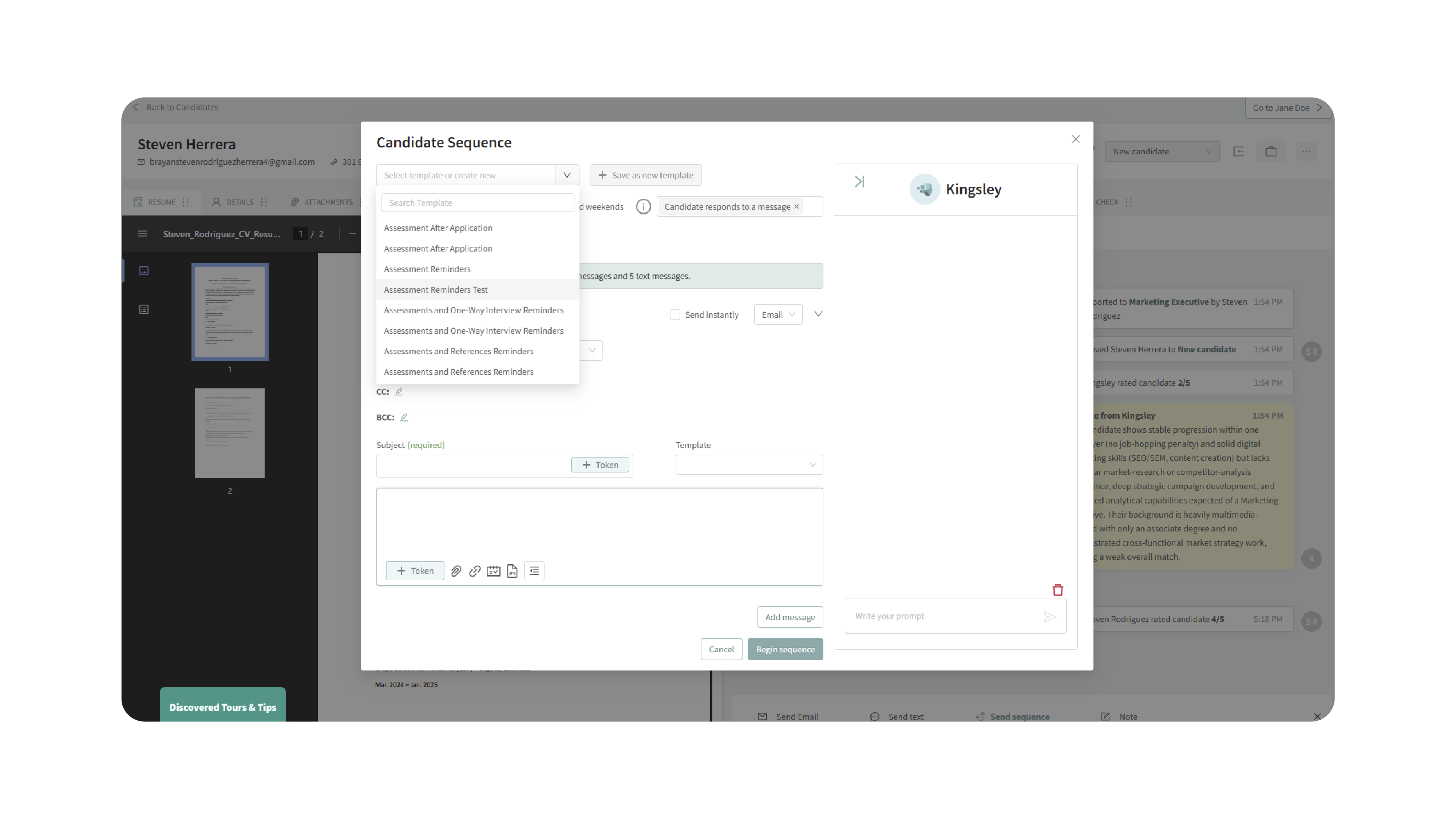Click the document file icon in editor toolbar

click(x=512, y=571)
